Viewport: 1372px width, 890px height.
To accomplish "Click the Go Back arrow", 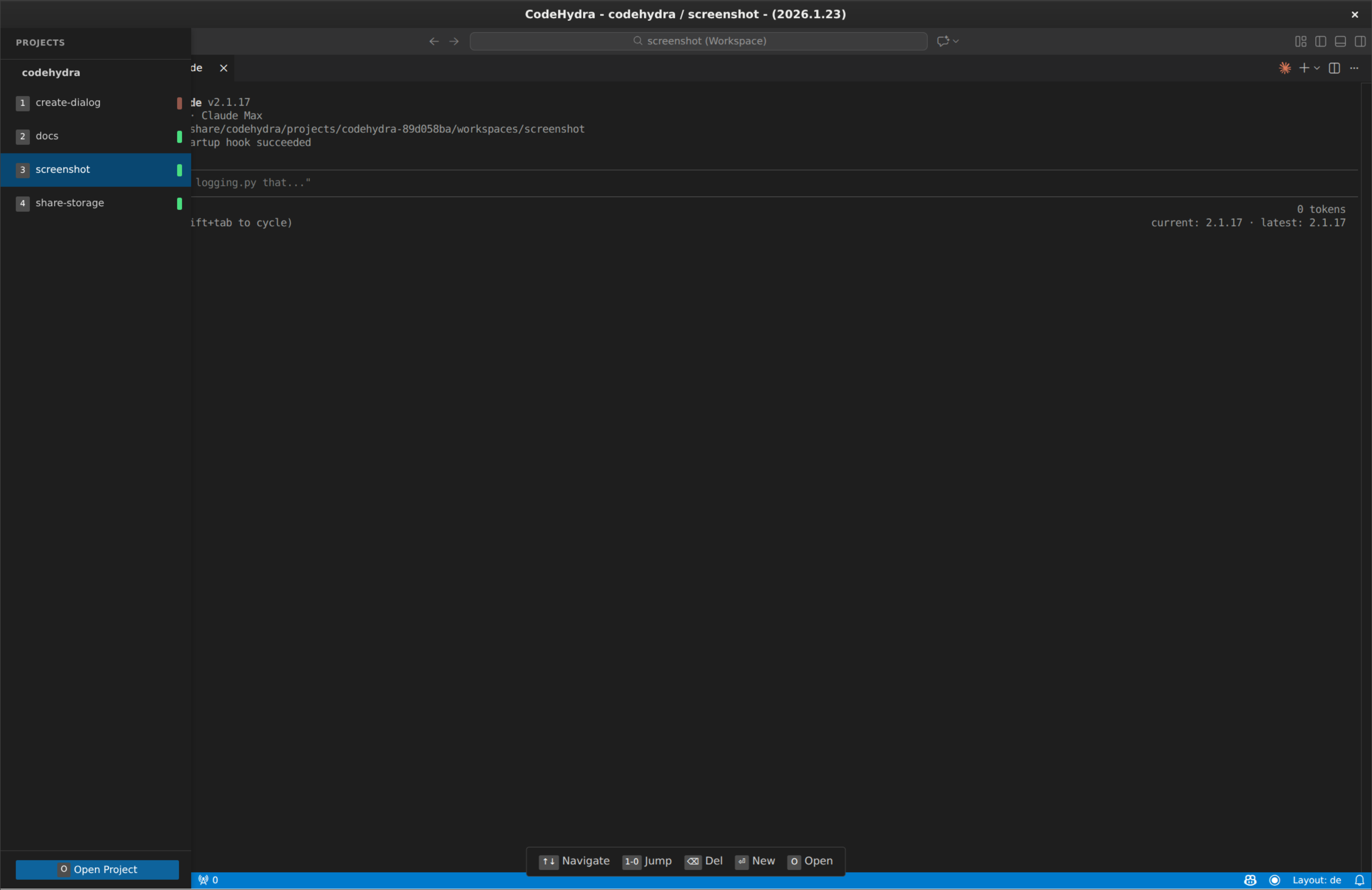I will (434, 41).
